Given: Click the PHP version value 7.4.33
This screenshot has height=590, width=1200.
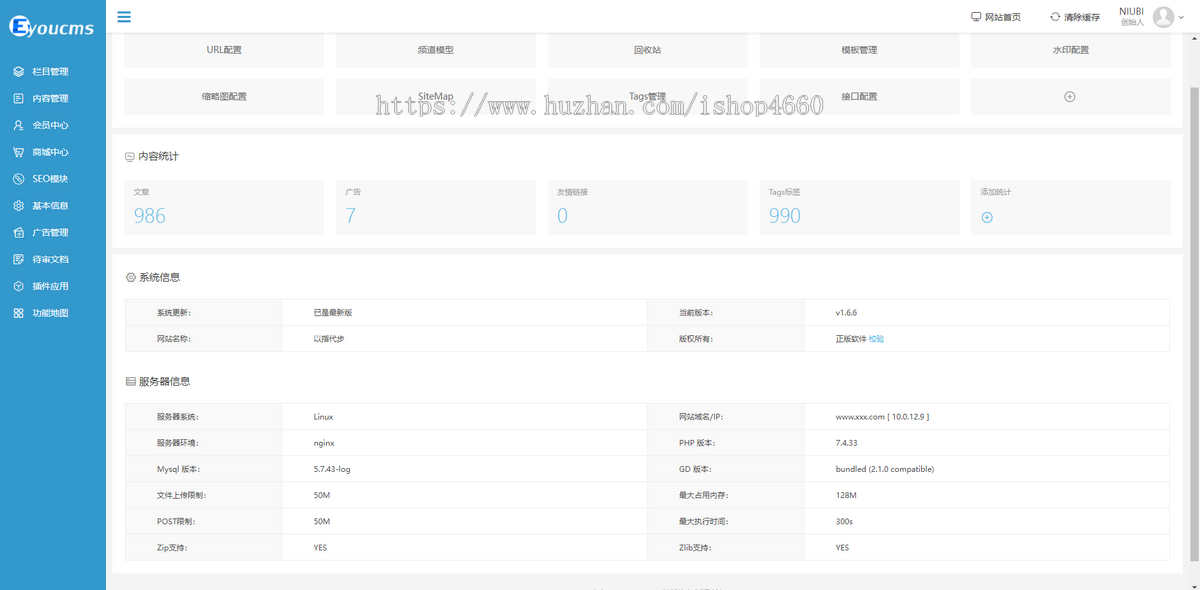Looking at the screenshot, I should click(848, 443).
